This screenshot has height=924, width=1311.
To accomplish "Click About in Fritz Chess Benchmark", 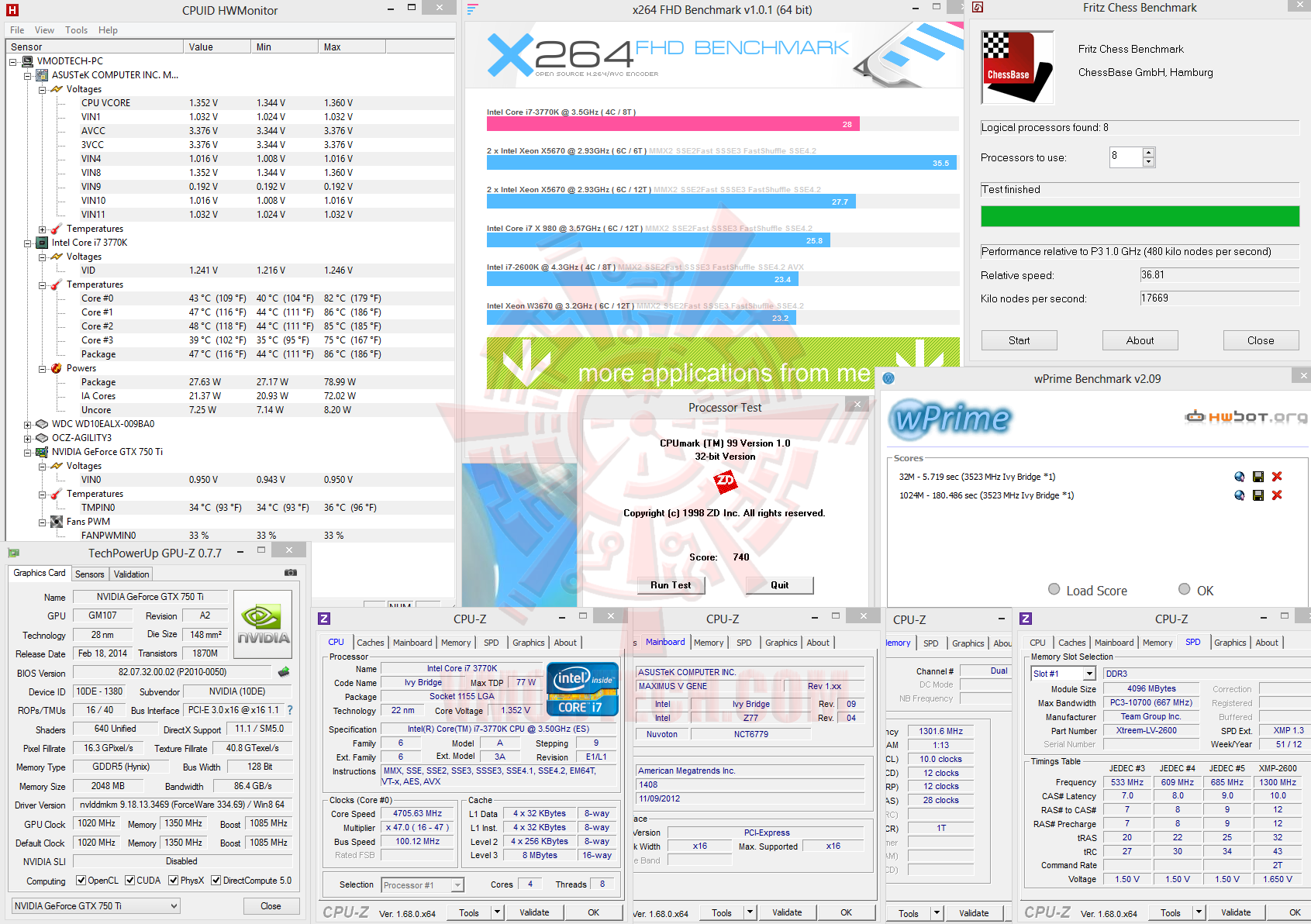I will click(x=1140, y=340).
